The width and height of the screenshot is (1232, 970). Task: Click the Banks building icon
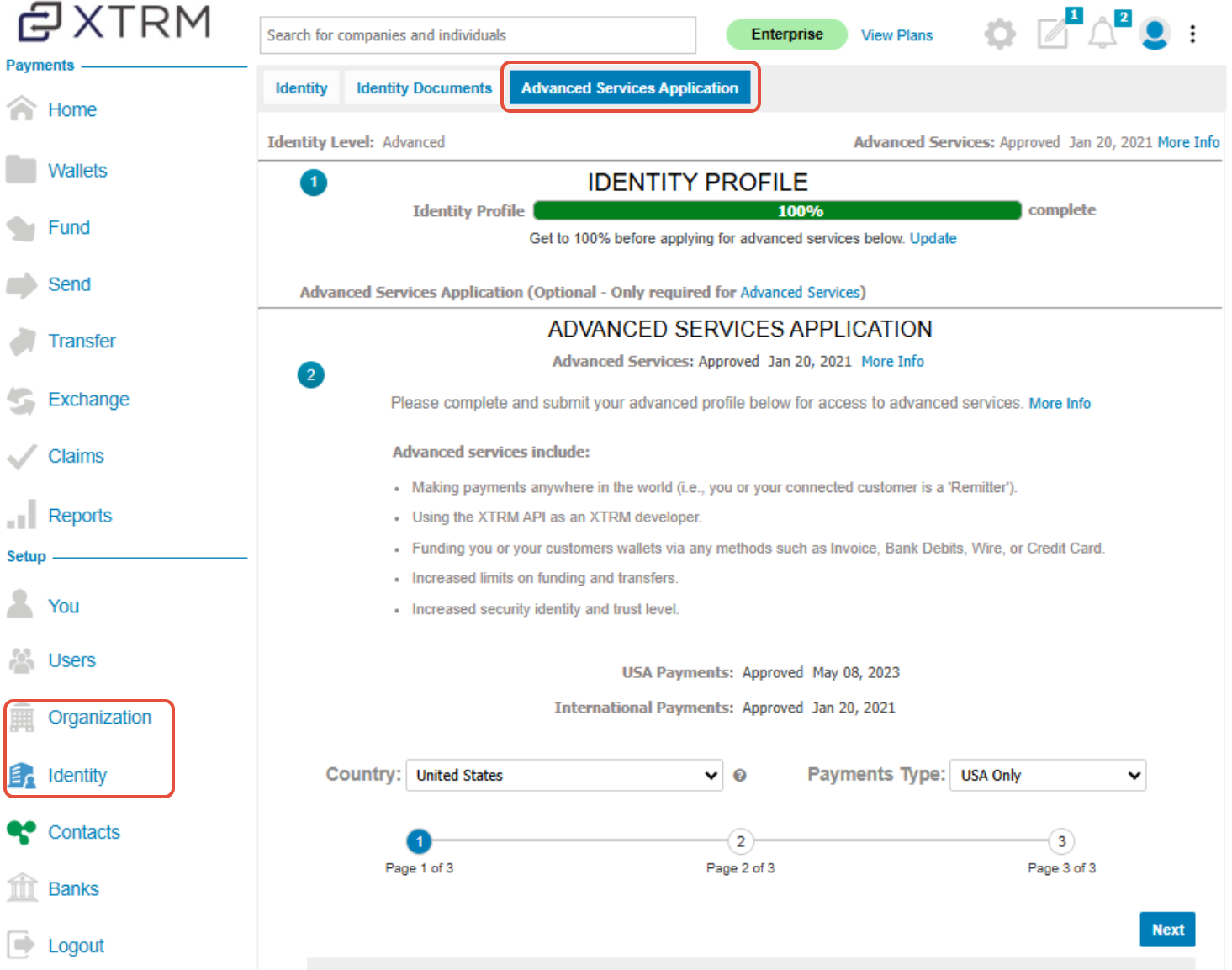[22, 888]
